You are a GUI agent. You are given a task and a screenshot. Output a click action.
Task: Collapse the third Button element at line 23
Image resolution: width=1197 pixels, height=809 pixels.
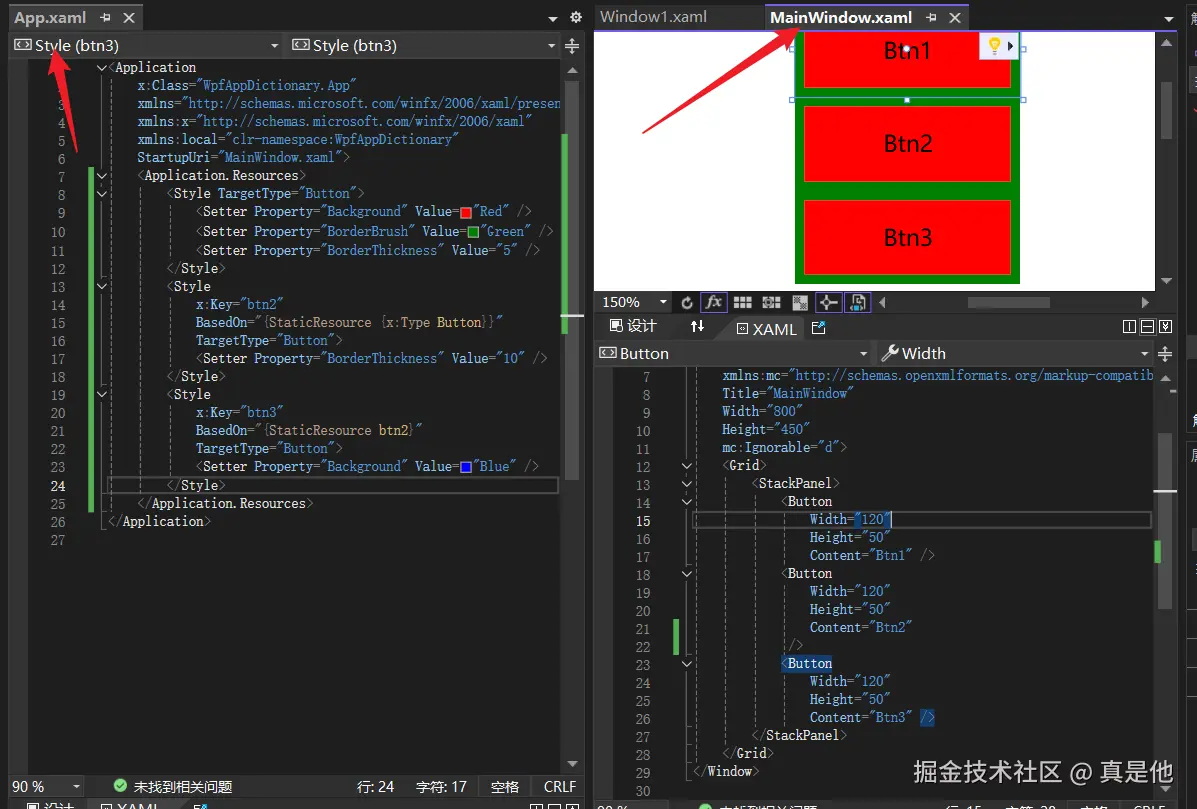[x=686, y=664]
